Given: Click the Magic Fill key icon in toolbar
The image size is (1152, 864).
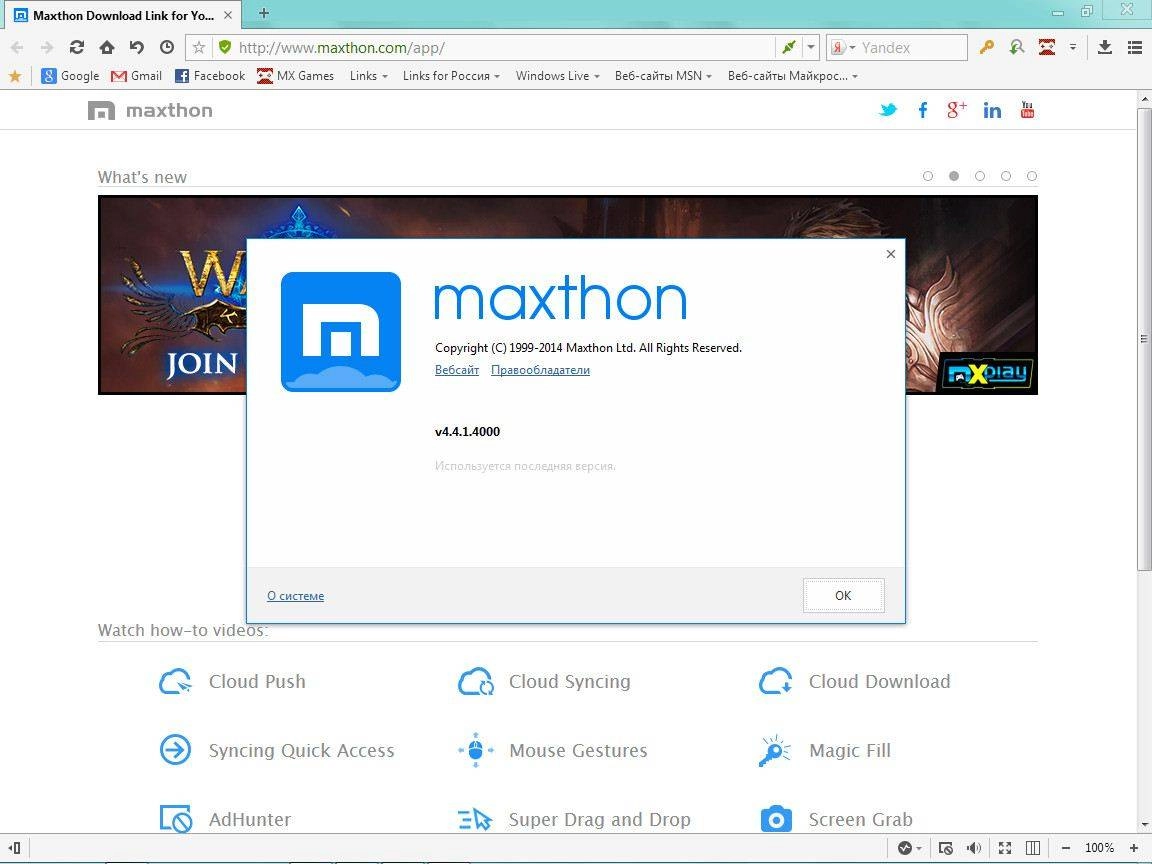Looking at the screenshot, I should pos(987,48).
